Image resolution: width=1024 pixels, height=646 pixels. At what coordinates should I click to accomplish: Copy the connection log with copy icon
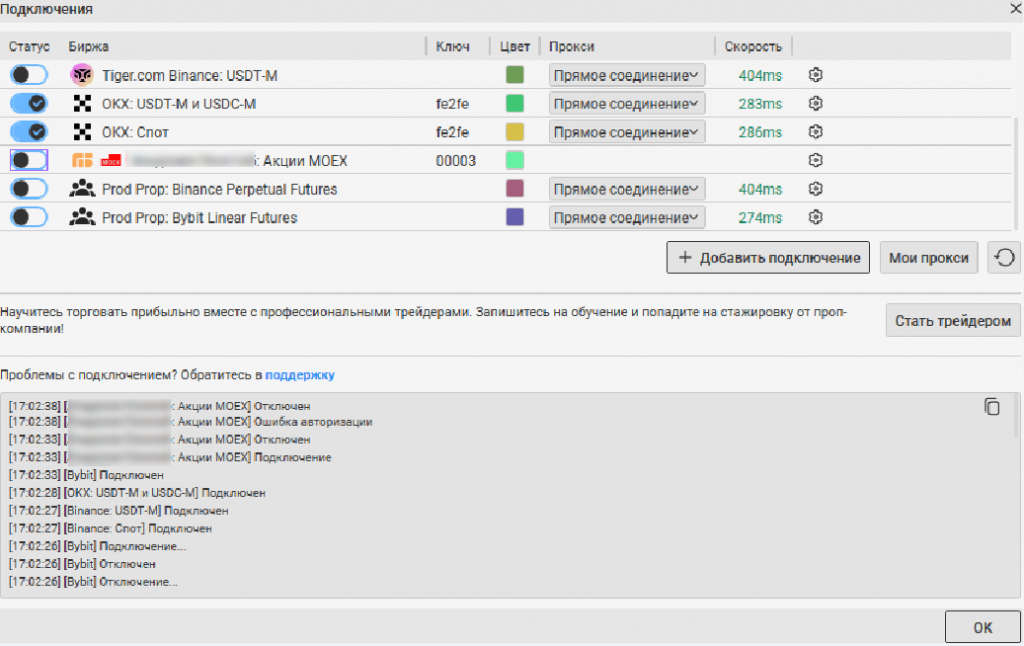[991, 407]
